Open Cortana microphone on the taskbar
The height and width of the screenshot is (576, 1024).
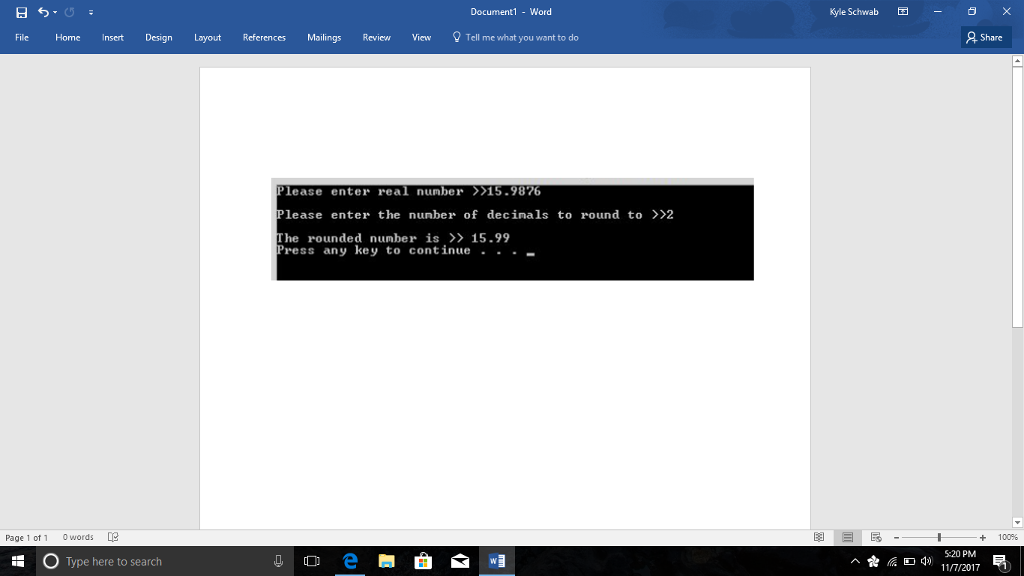click(x=276, y=561)
